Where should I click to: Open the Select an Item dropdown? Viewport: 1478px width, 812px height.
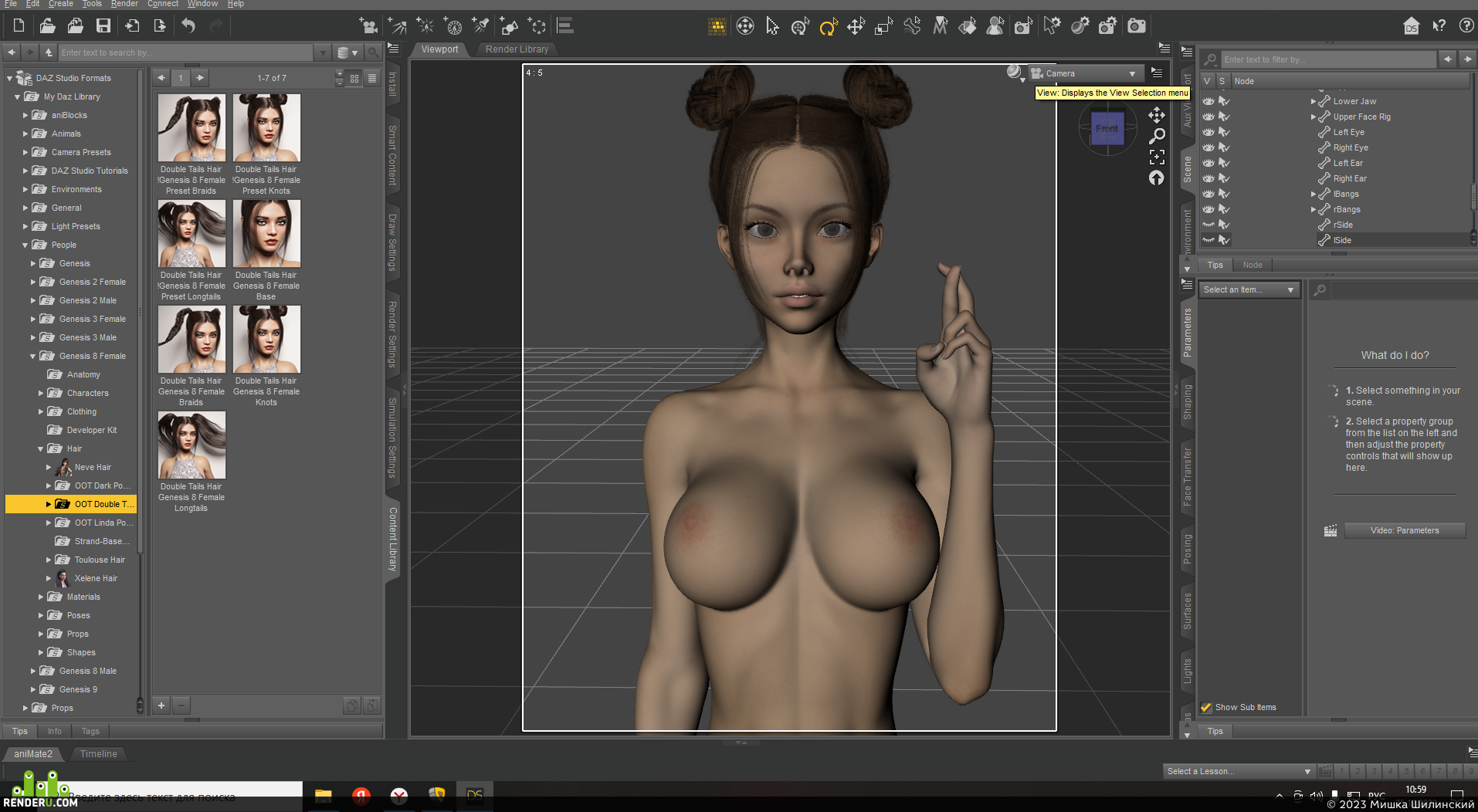1249,289
